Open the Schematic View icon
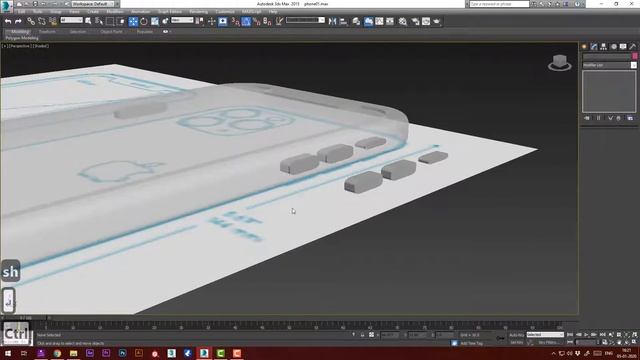The width and height of the screenshot is (640, 360). pos(390,21)
